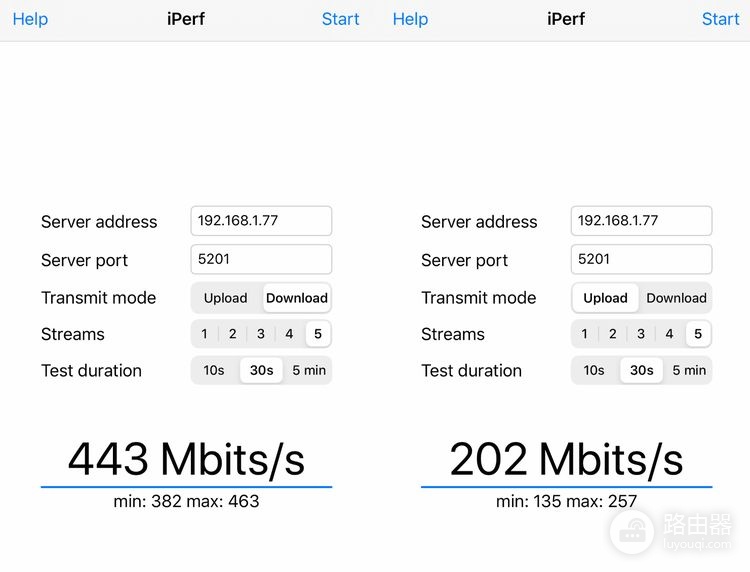Choose 3 streams in left screen
This screenshot has width=750, height=572.
261,334
